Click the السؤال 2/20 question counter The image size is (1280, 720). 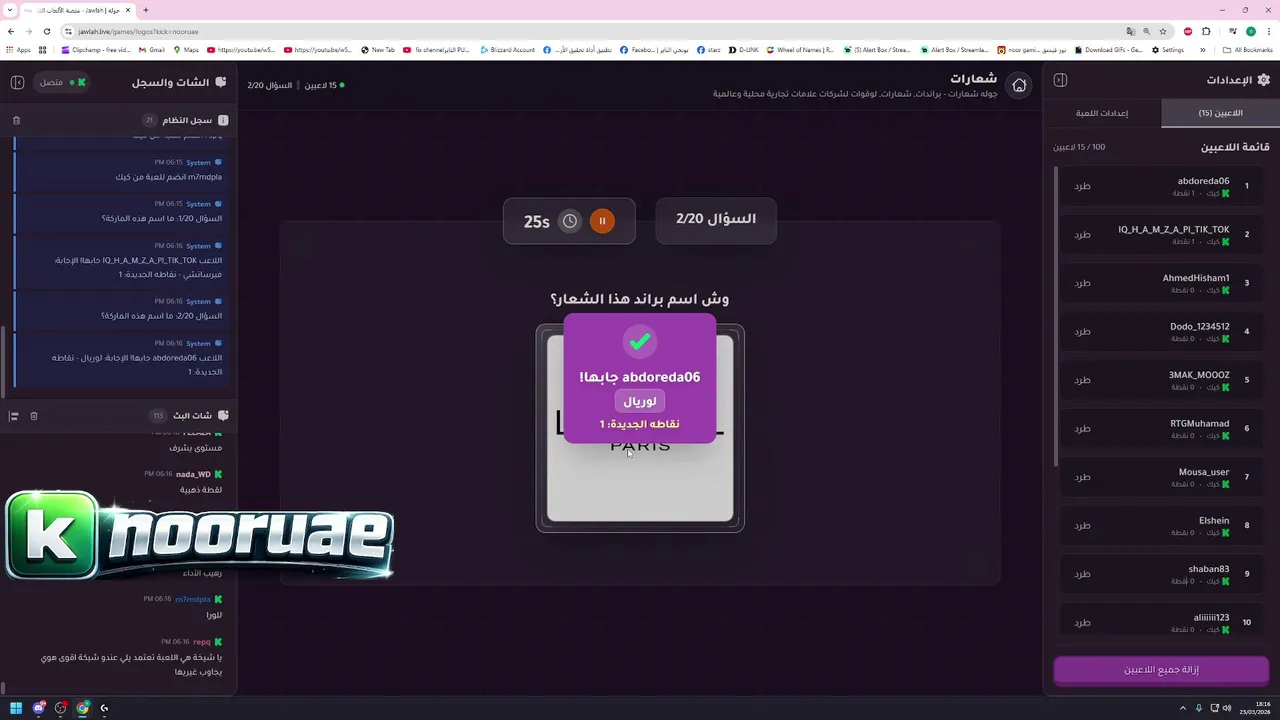716,219
